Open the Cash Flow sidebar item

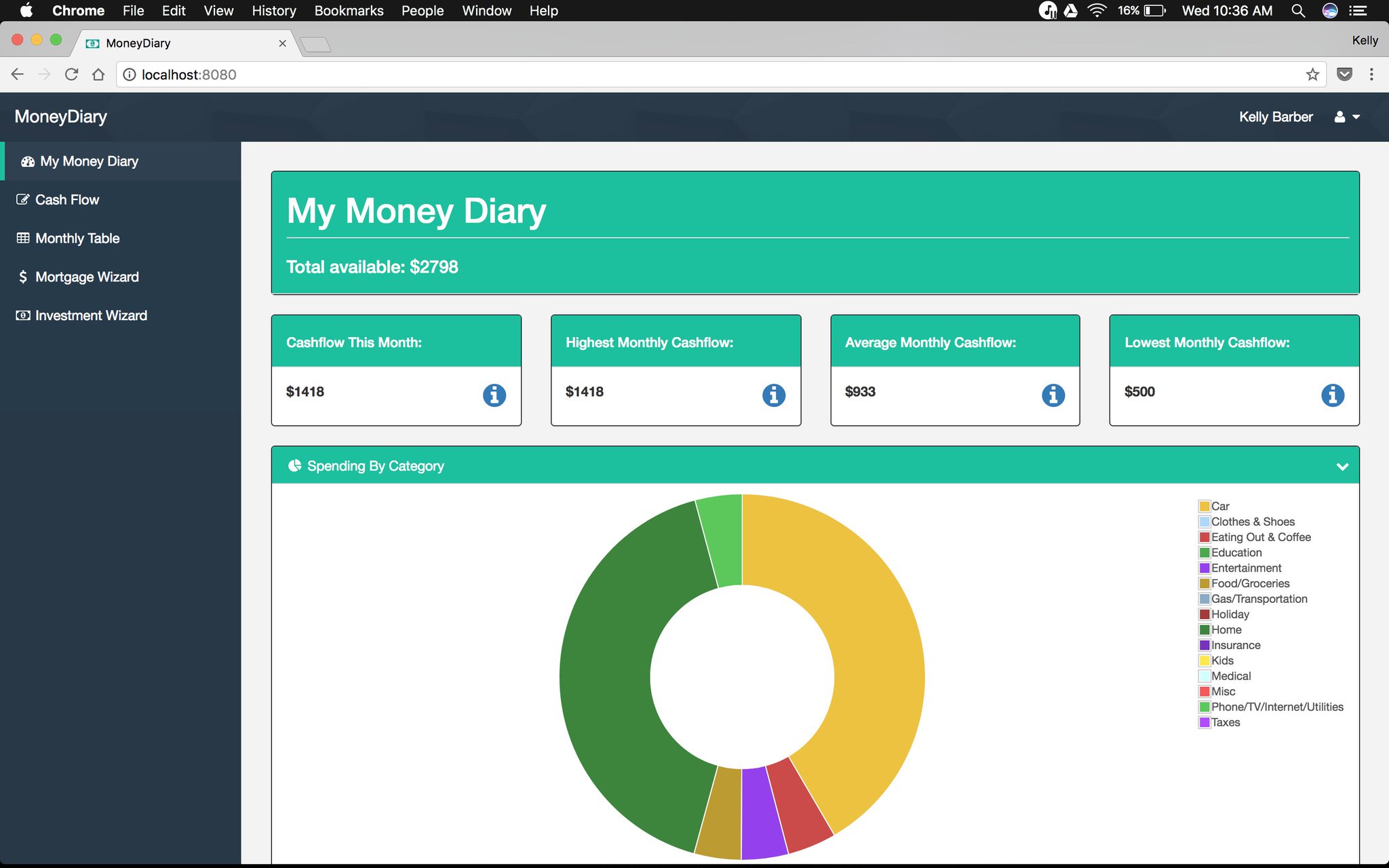coord(66,199)
